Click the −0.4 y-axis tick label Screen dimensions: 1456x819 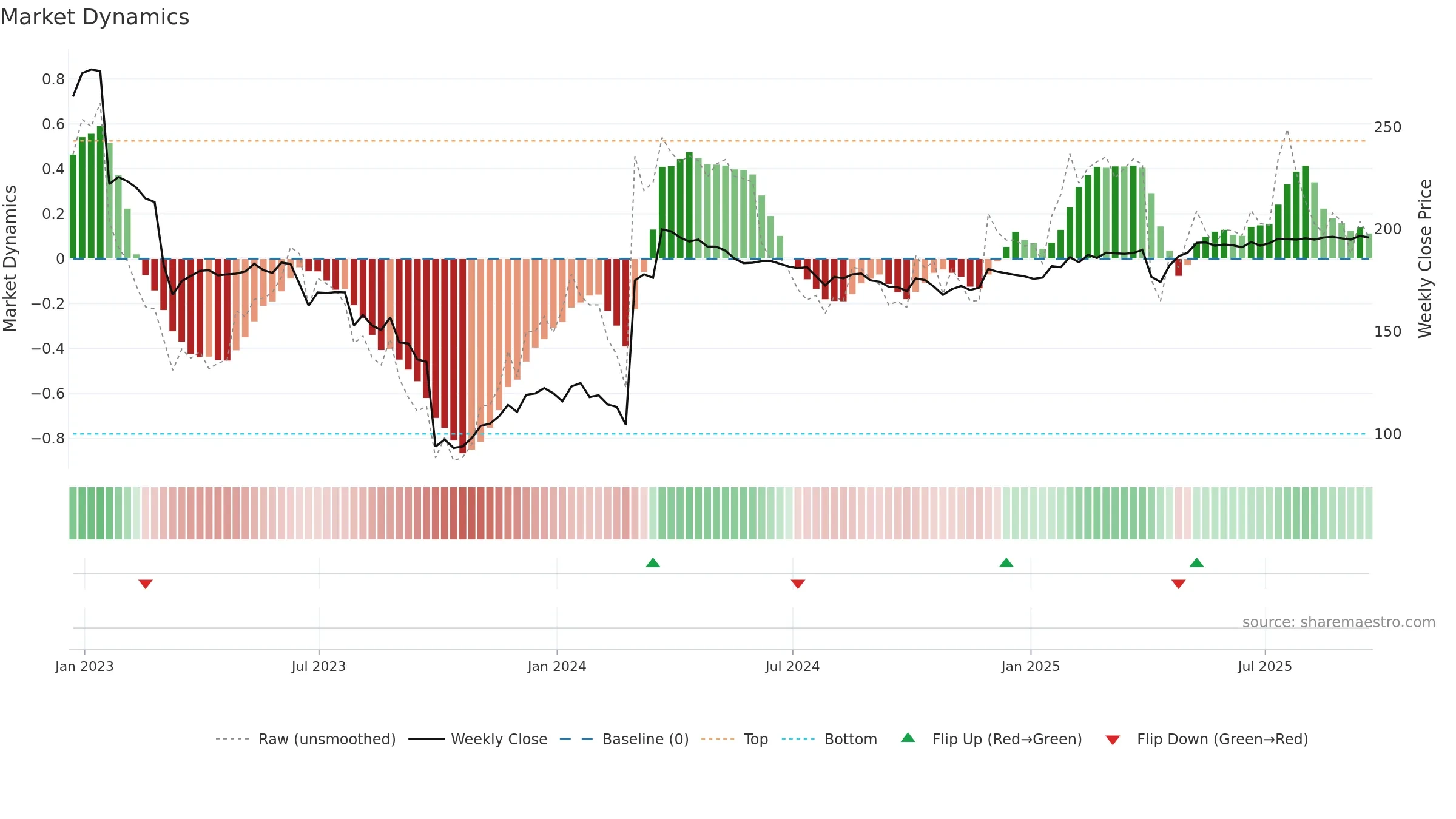[48, 348]
